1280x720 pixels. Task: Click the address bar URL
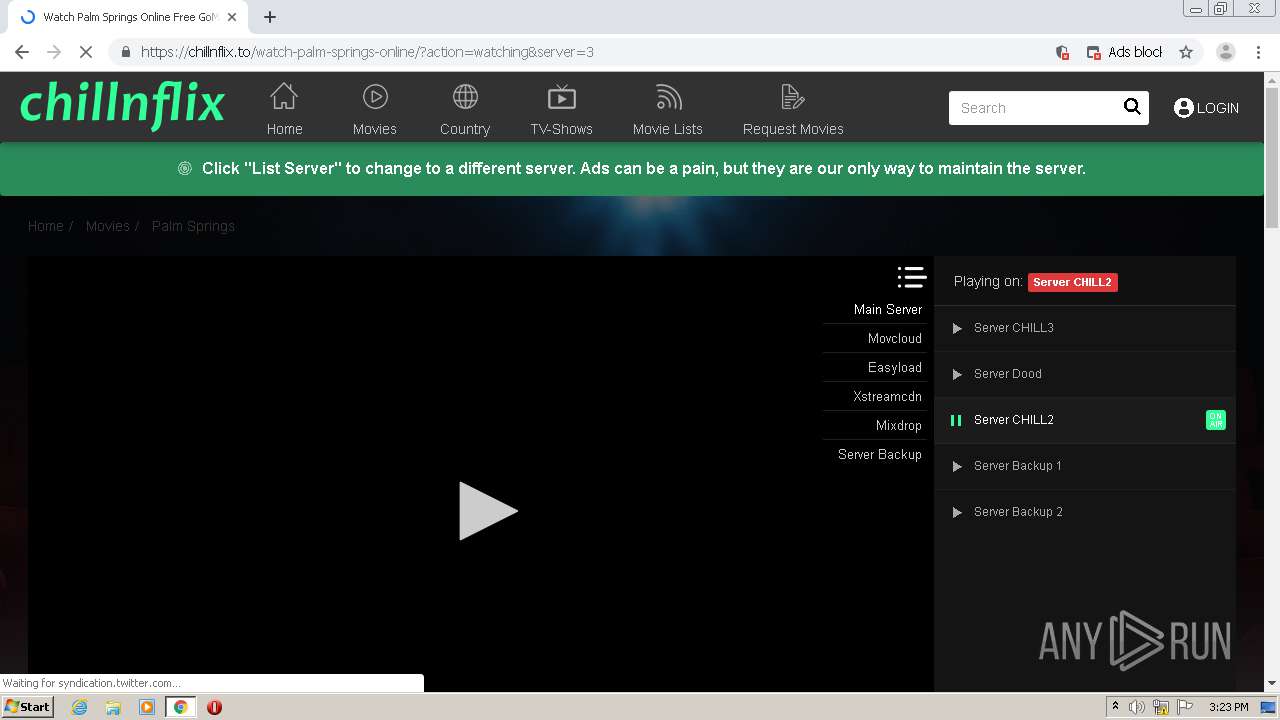pyautogui.click(x=367, y=52)
